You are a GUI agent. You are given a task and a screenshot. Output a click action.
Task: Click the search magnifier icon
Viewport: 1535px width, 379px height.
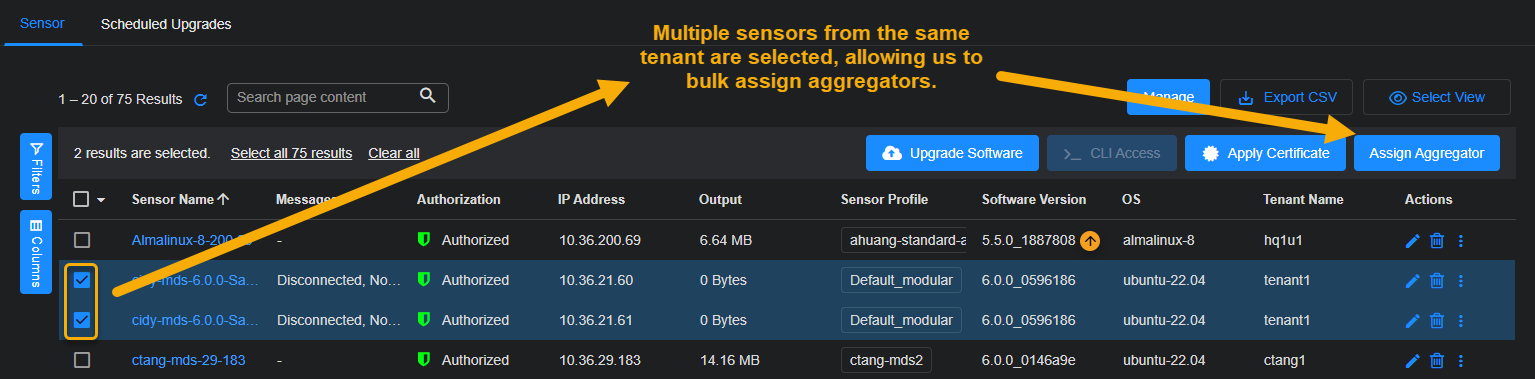click(427, 96)
